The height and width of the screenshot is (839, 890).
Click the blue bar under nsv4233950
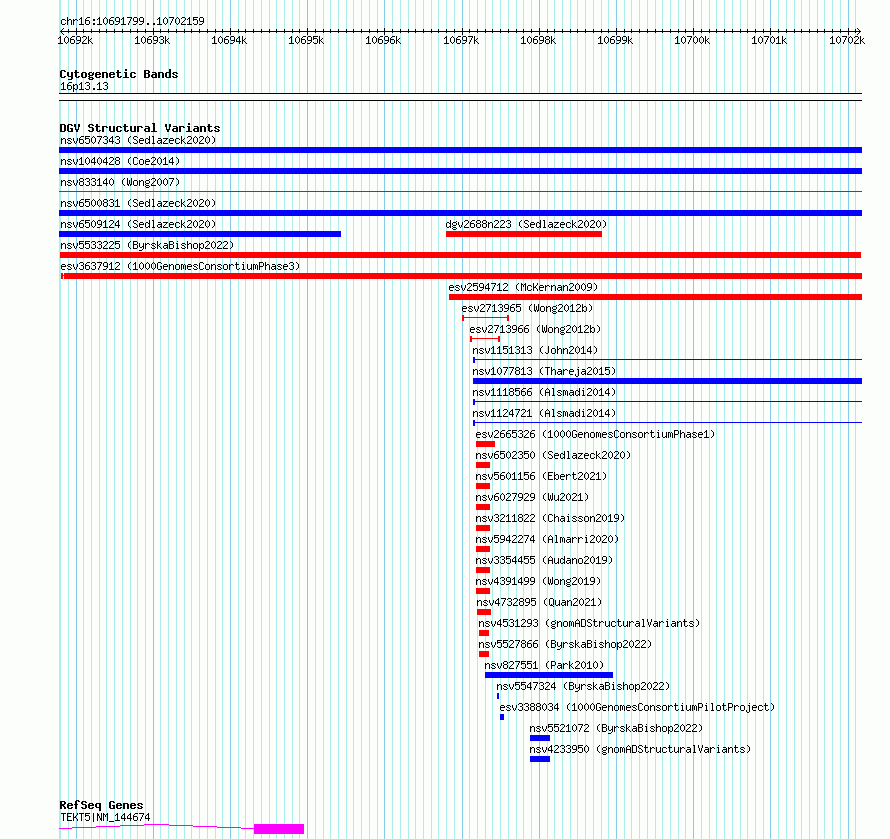540,759
